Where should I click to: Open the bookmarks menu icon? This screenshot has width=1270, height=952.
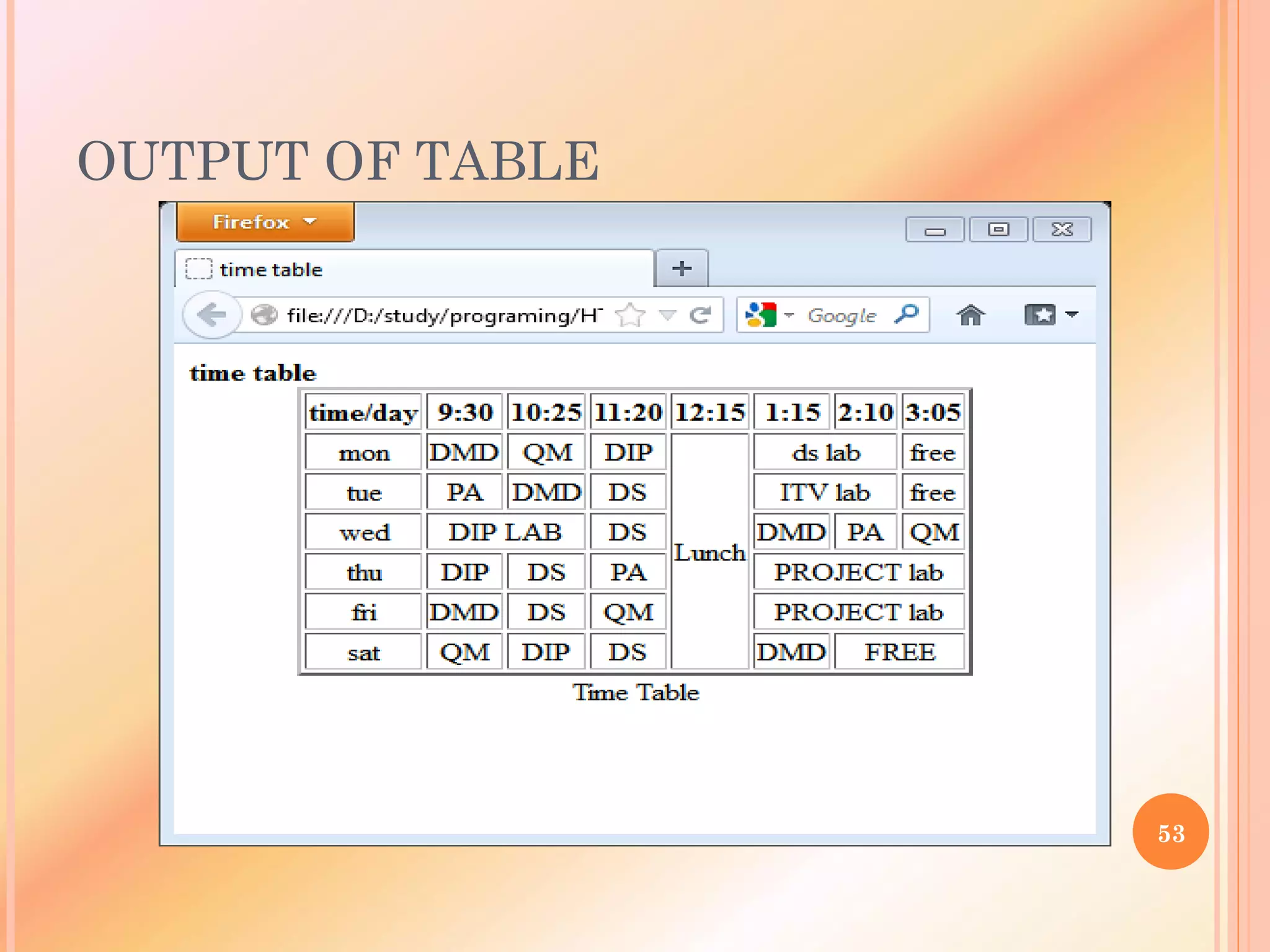pyautogui.click(x=1039, y=315)
